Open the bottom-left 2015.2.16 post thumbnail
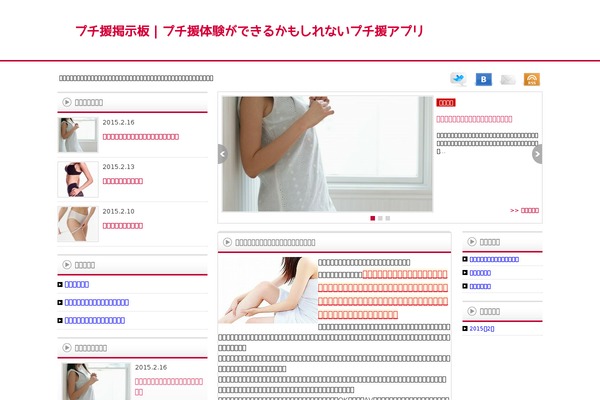The width and height of the screenshot is (600, 400). [x=96, y=381]
